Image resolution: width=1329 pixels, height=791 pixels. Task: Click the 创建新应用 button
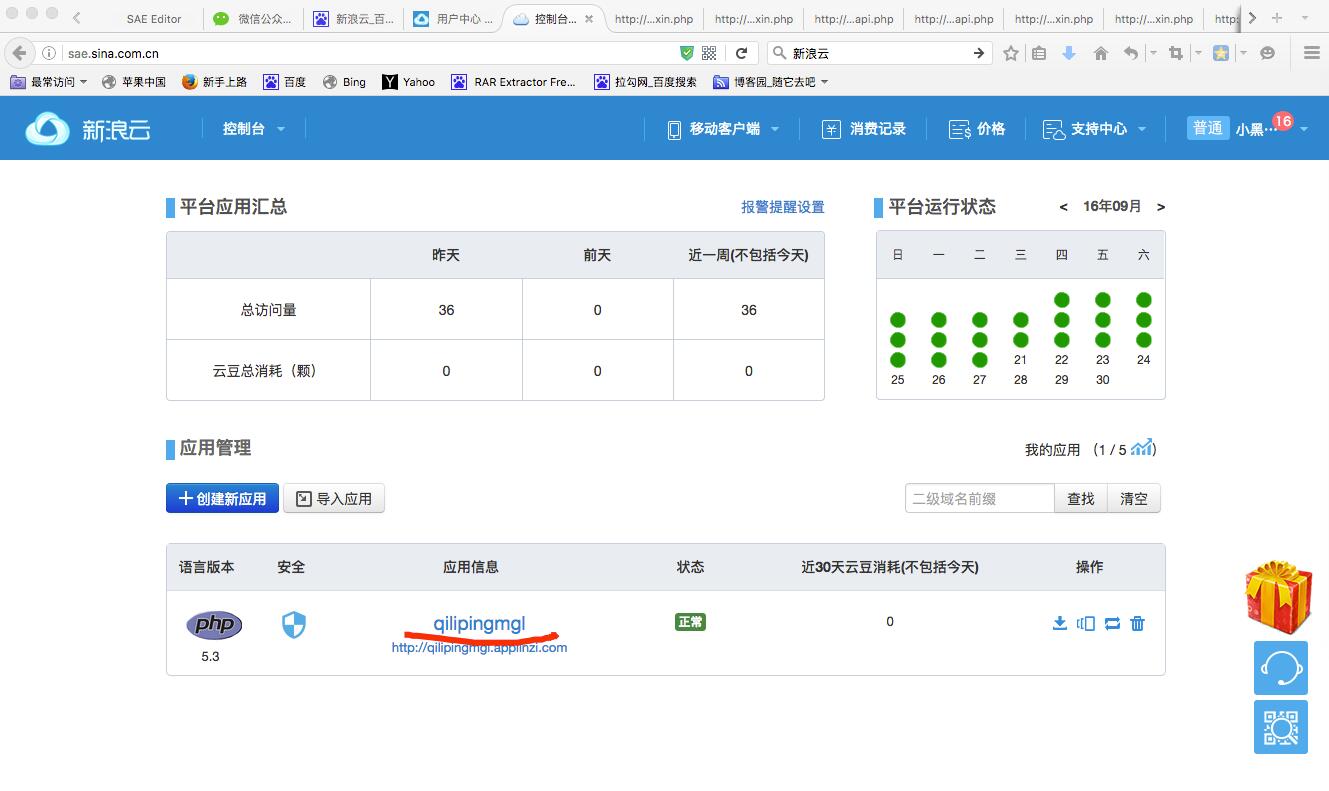click(222, 498)
